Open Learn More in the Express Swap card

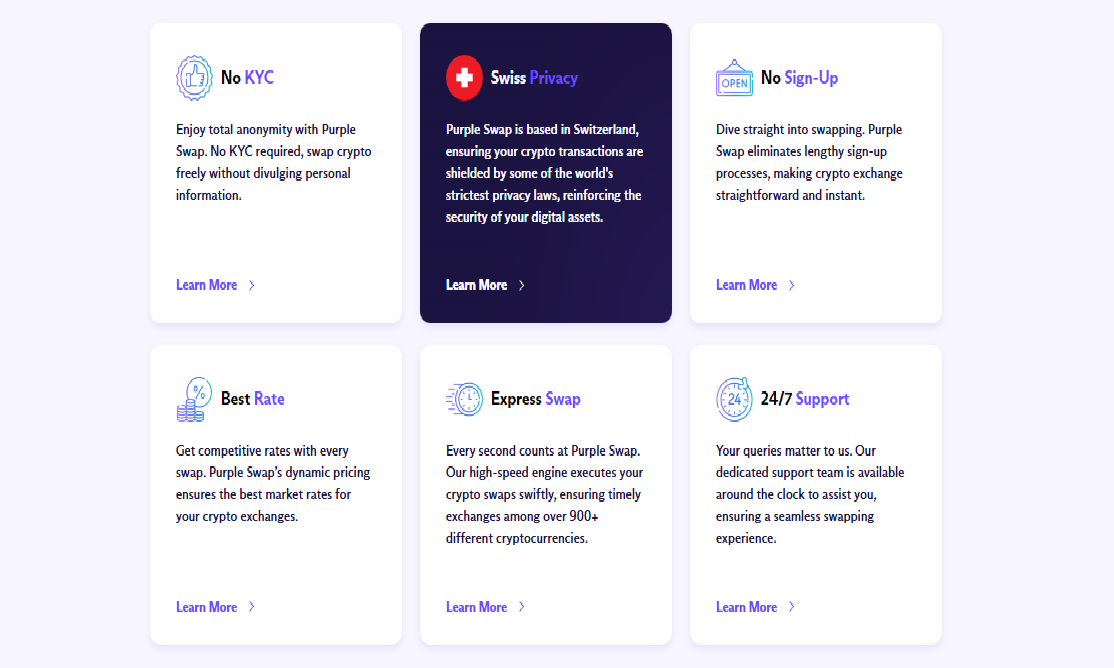(476, 607)
